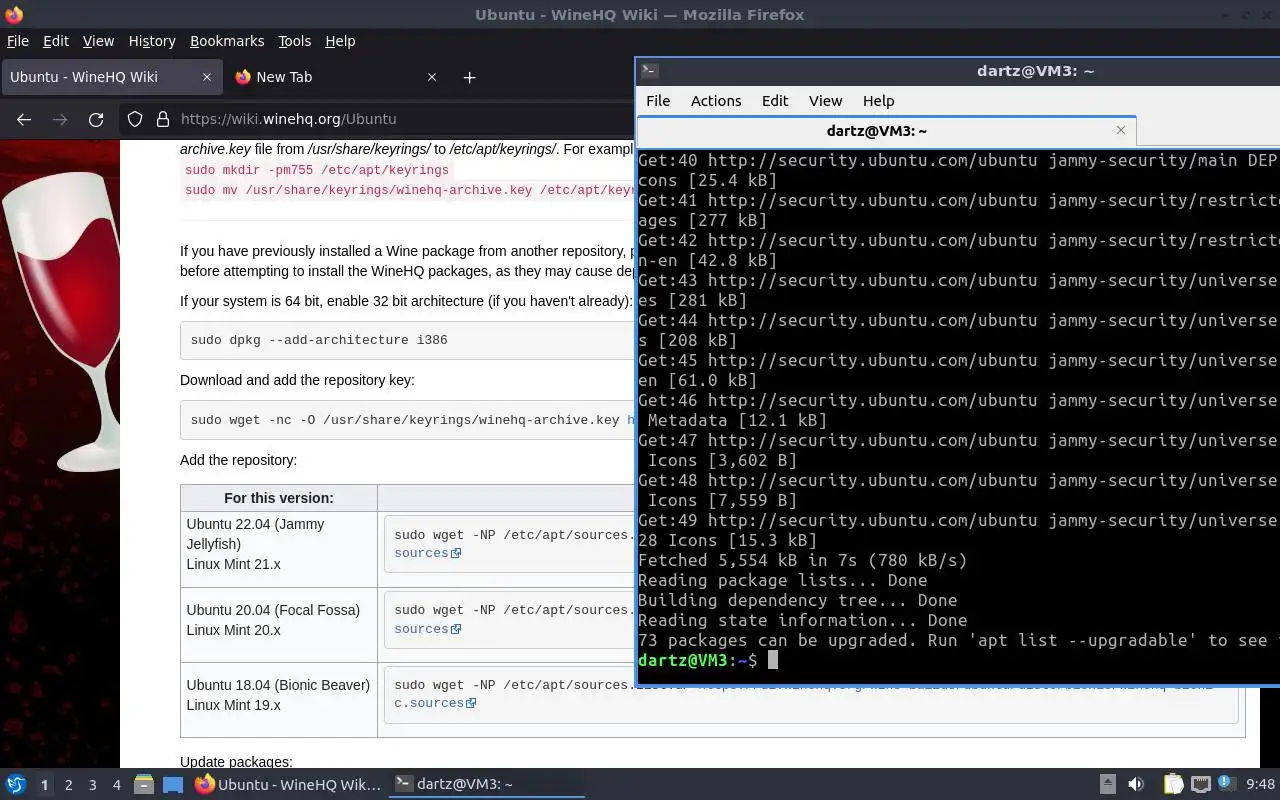Screen dimensions: 1280x800
Task: Switch to workspace 3
Action: pos(92,785)
